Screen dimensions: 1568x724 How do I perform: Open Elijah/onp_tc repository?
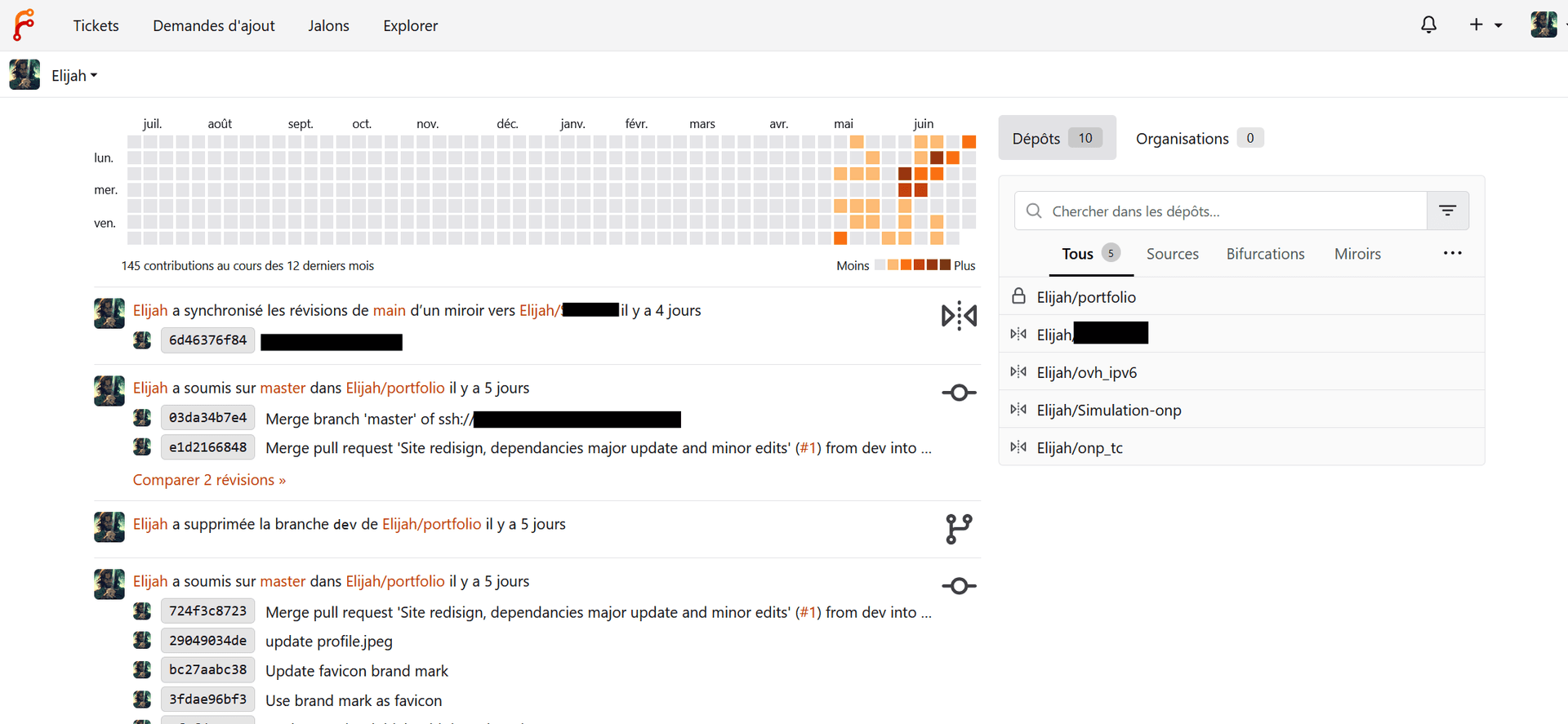(1080, 447)
